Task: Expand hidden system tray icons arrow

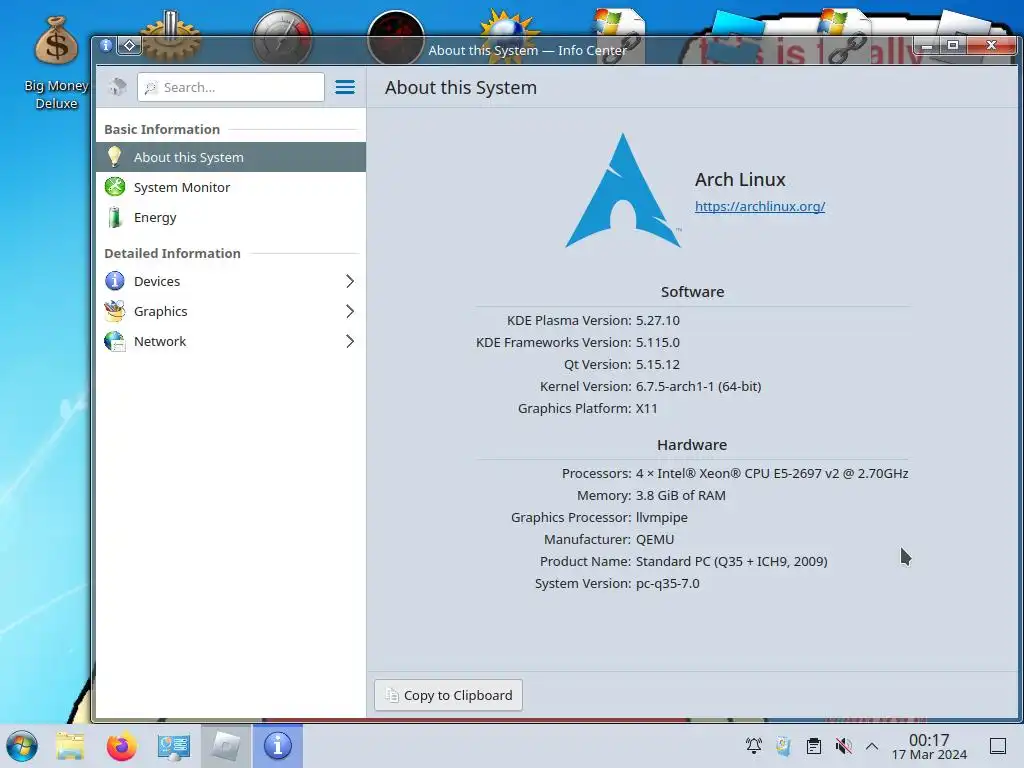Action: [x=872, y=746]
